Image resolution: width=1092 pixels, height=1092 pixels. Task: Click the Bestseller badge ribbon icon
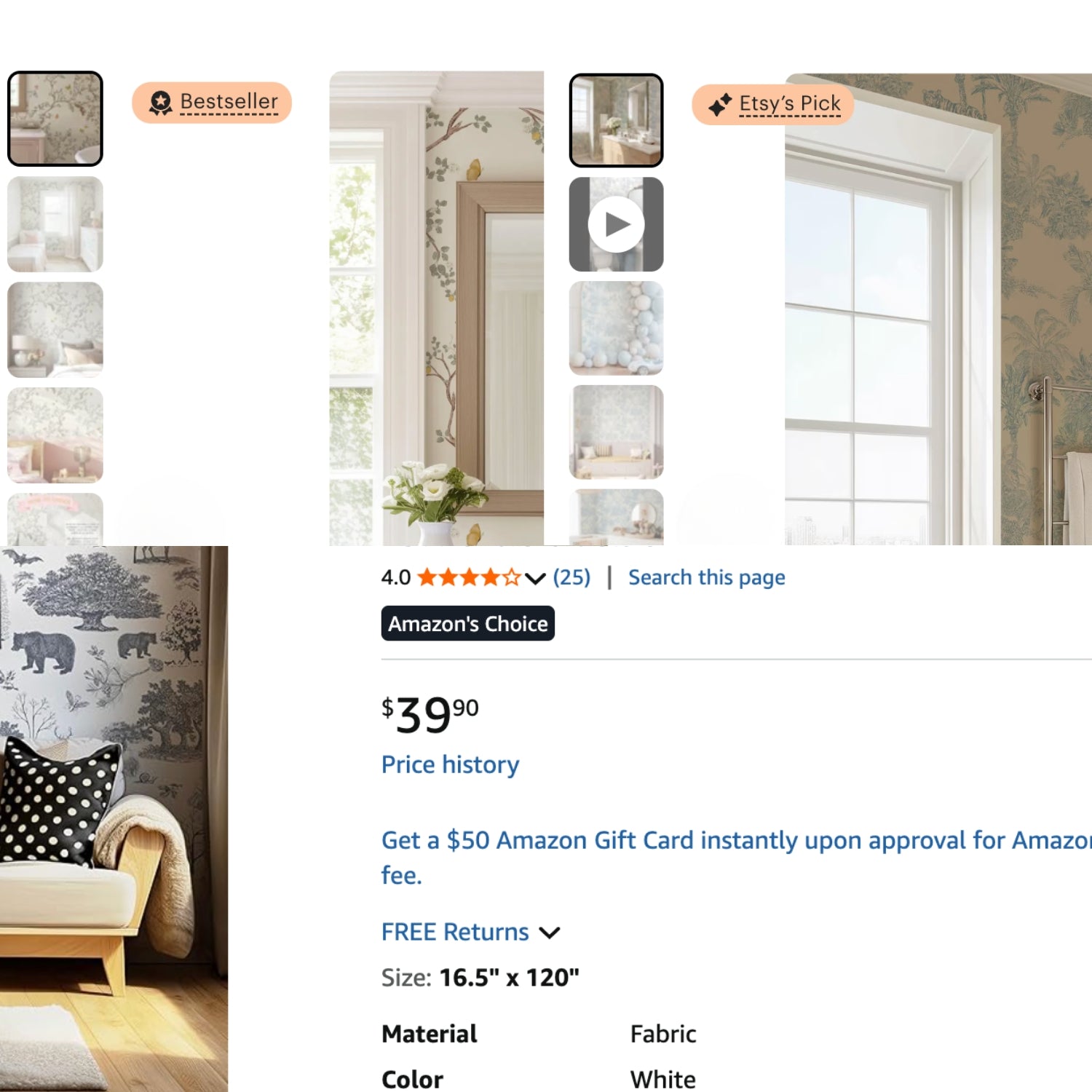160,103
